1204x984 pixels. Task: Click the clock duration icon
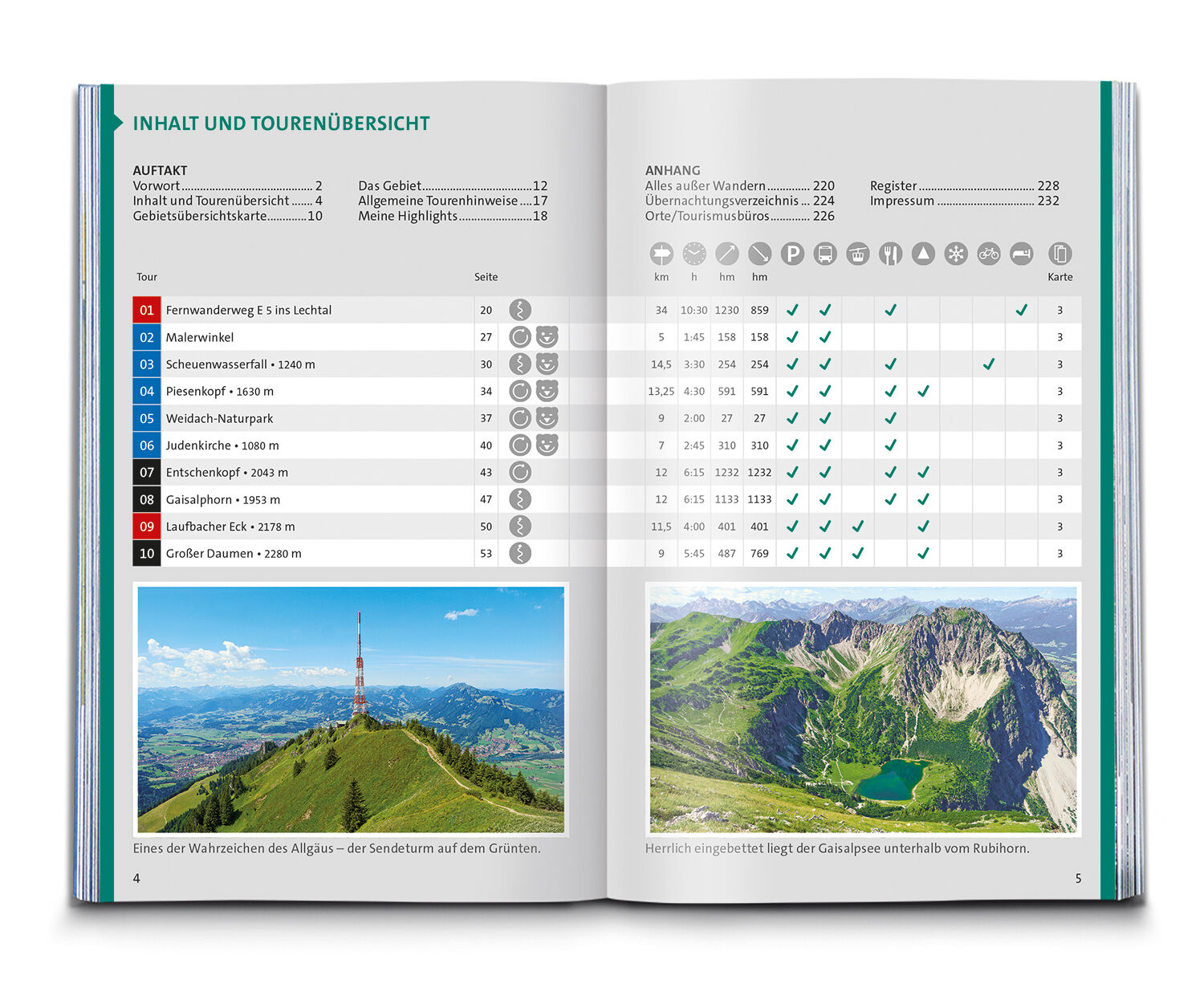click(x=694, y=254)
